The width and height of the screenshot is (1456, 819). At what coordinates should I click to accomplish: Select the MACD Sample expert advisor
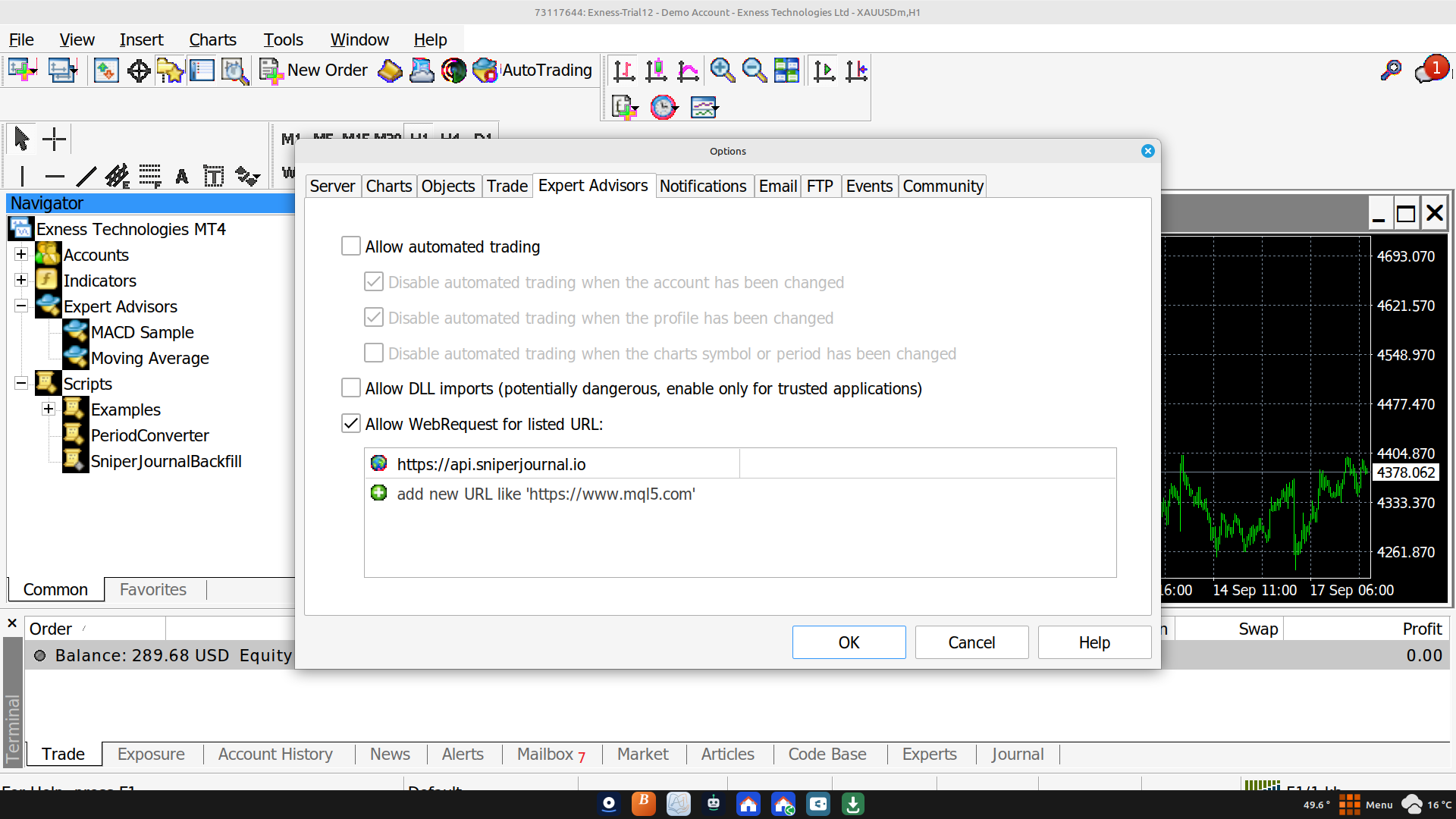point(142,332)
